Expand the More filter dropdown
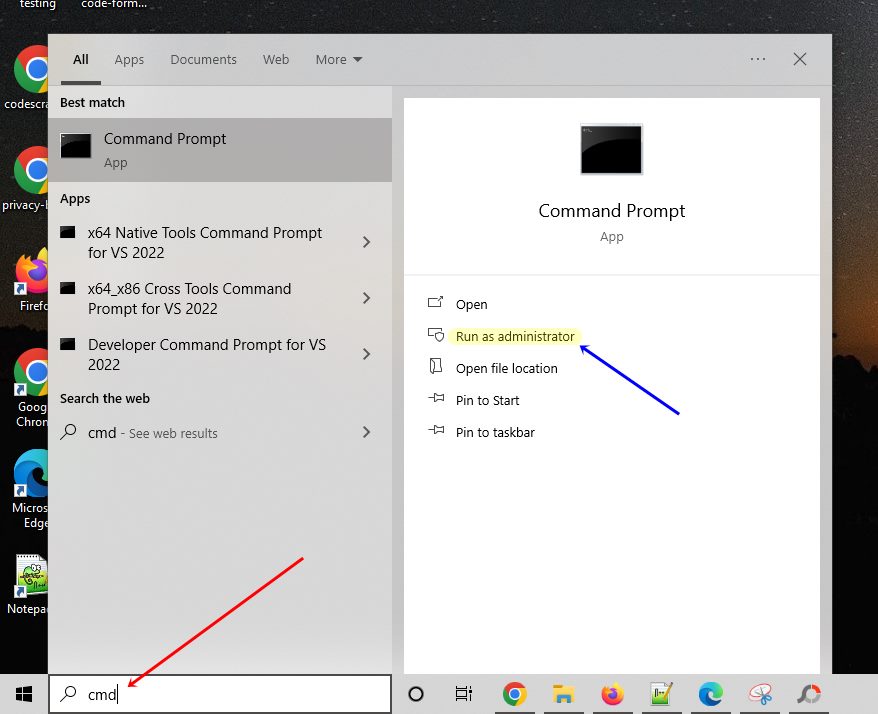Screen dimensions: 878x714 coord(339,59)
